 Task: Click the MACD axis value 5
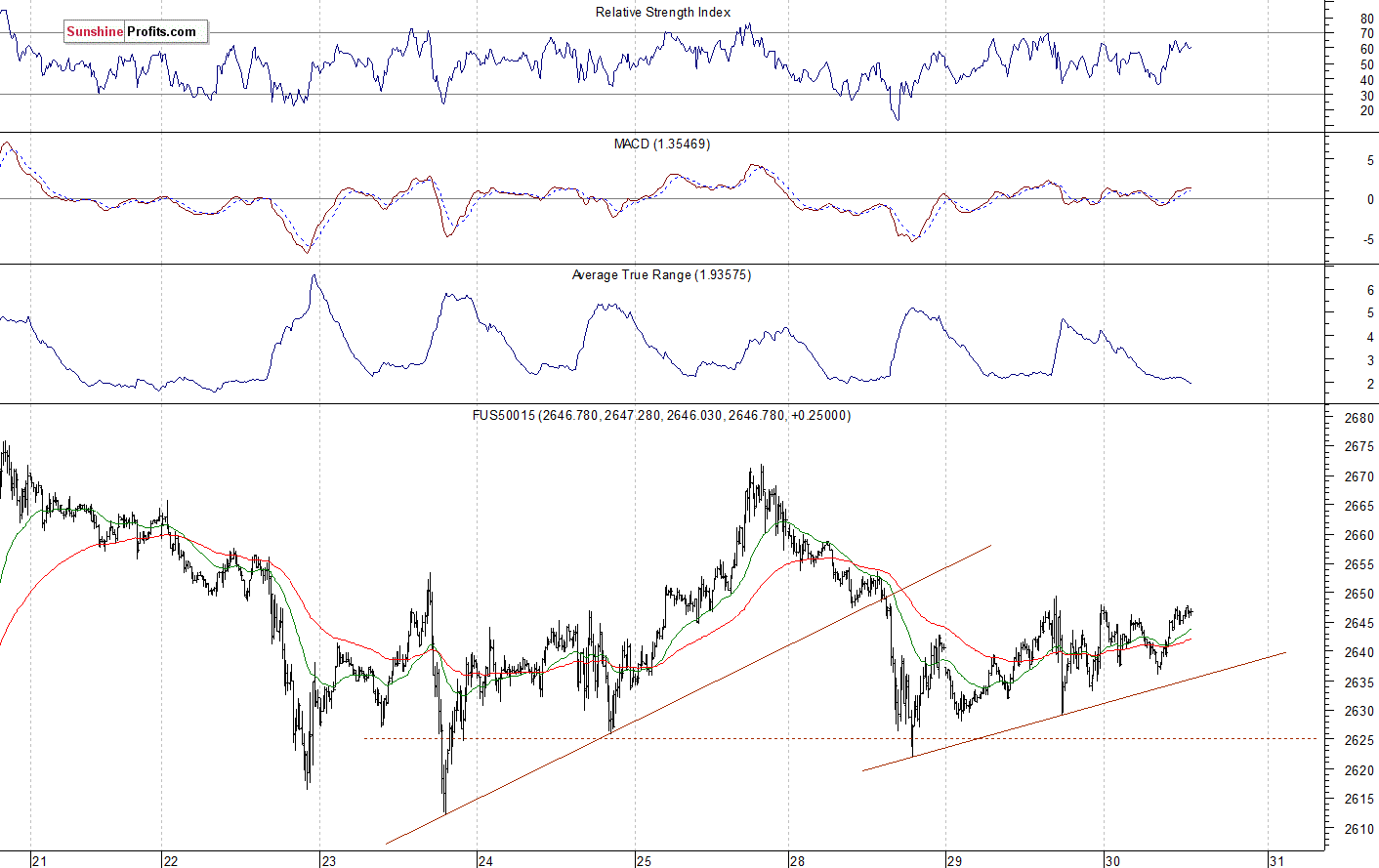[1370, 160]
